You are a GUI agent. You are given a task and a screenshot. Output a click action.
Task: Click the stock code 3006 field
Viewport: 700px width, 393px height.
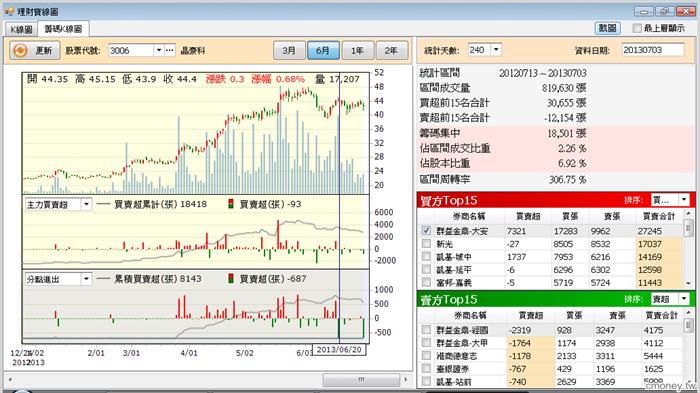(x=130, y=50)
